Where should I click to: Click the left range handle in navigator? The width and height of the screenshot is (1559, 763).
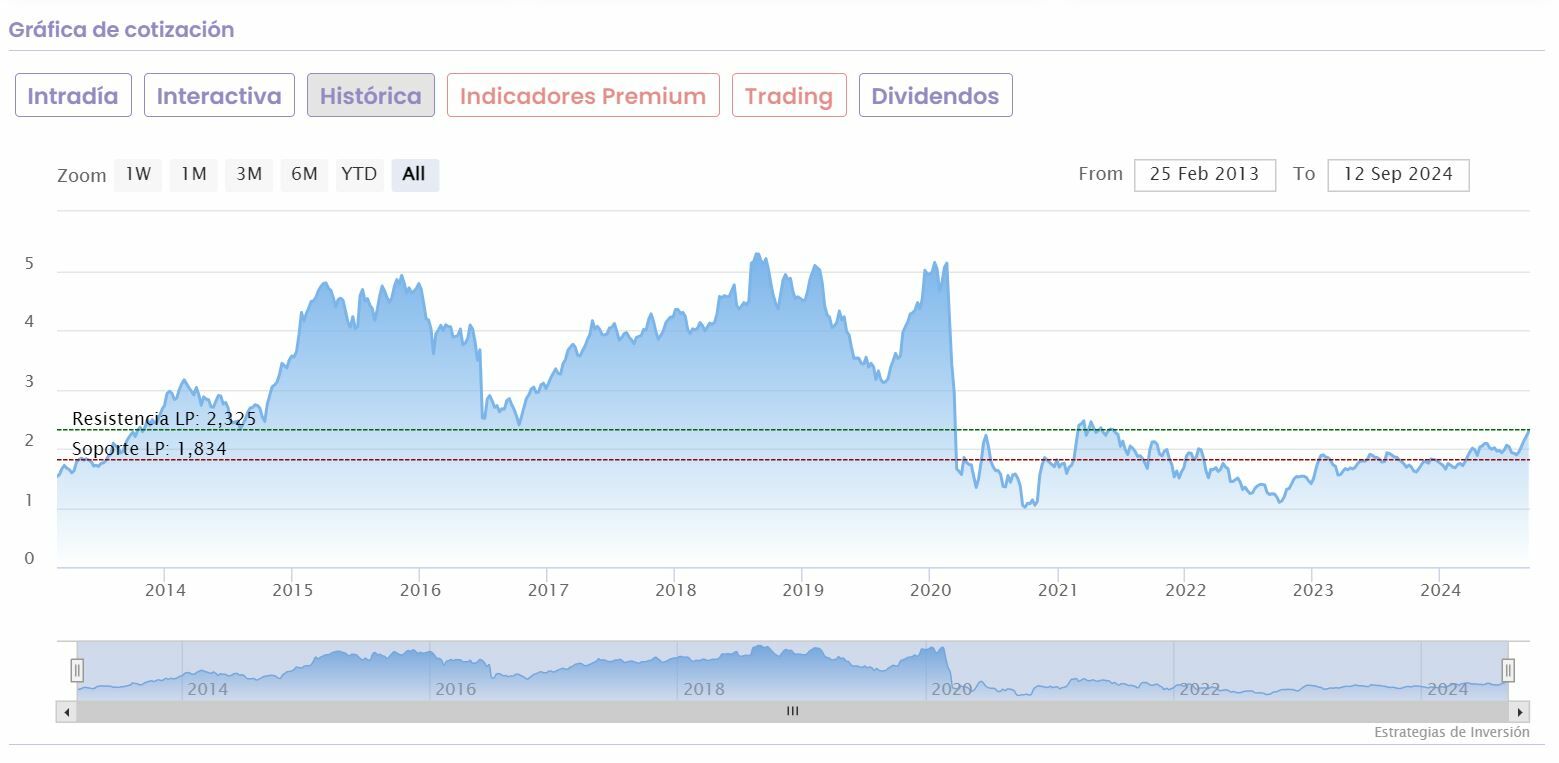click(77, 670)
